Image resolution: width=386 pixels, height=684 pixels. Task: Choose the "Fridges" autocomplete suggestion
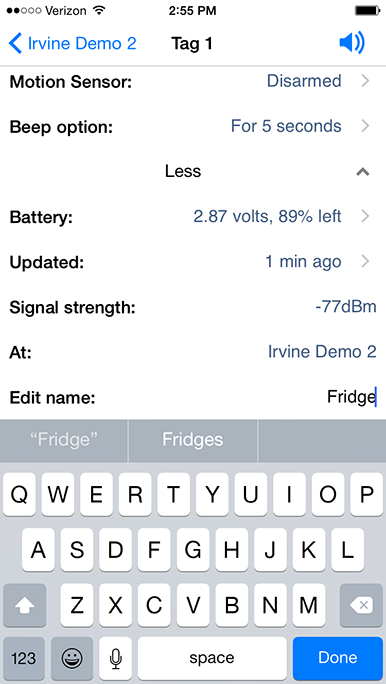[193, 440]
